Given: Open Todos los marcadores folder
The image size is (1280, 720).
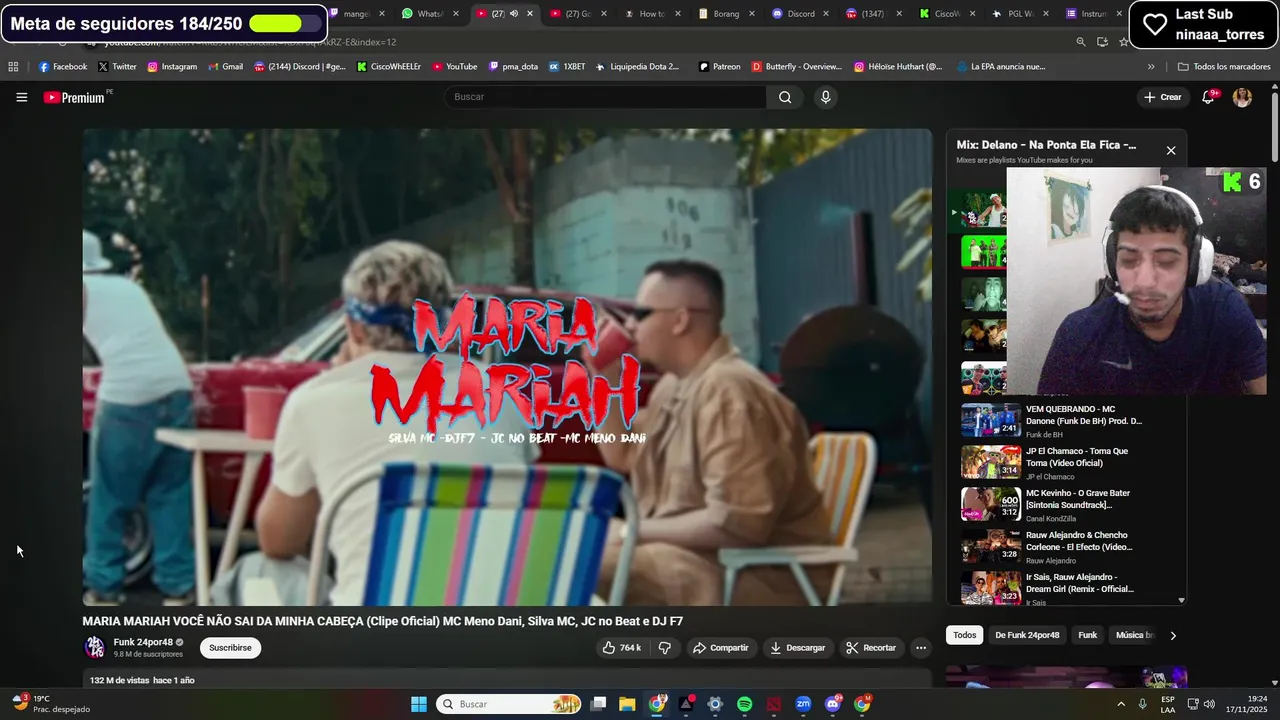Looking at the screenshot, I should (x=1224, y=67).
